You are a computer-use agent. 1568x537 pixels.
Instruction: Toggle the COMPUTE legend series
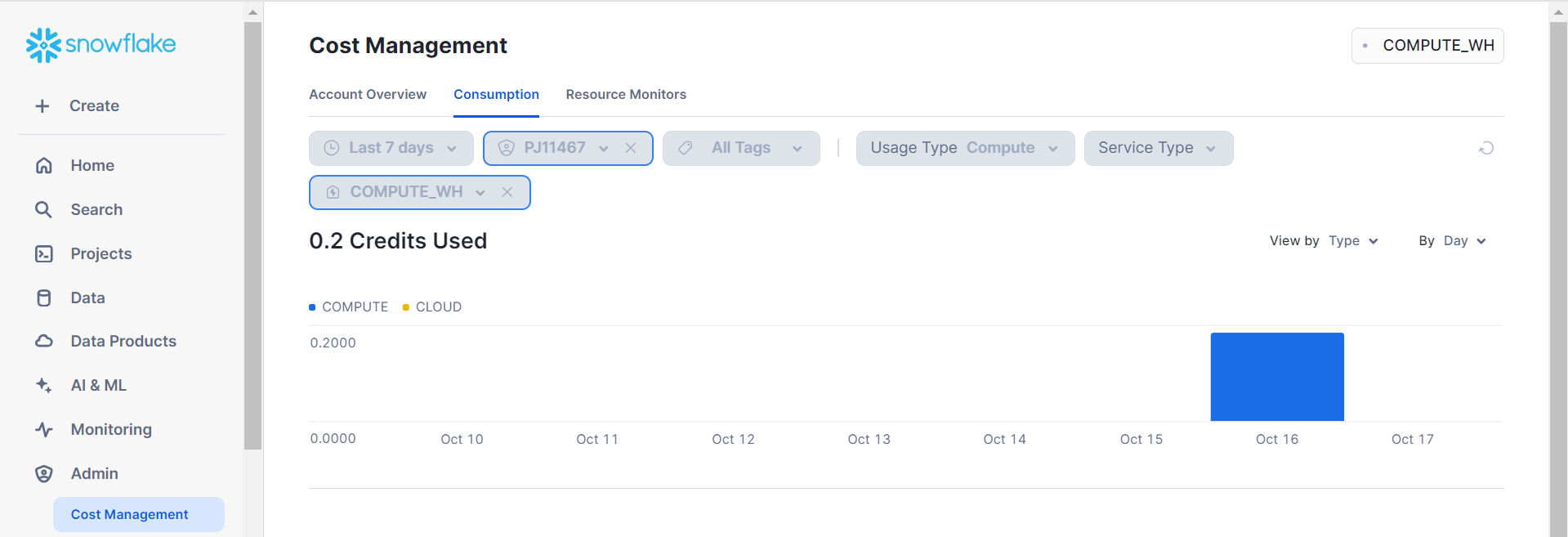point(349,307)
